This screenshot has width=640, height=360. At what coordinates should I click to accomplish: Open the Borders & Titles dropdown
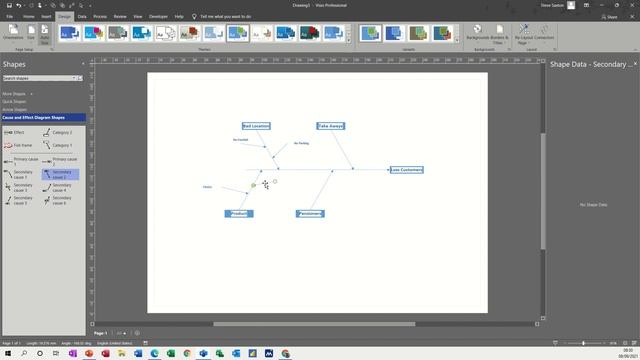click(x=499, y=34)
